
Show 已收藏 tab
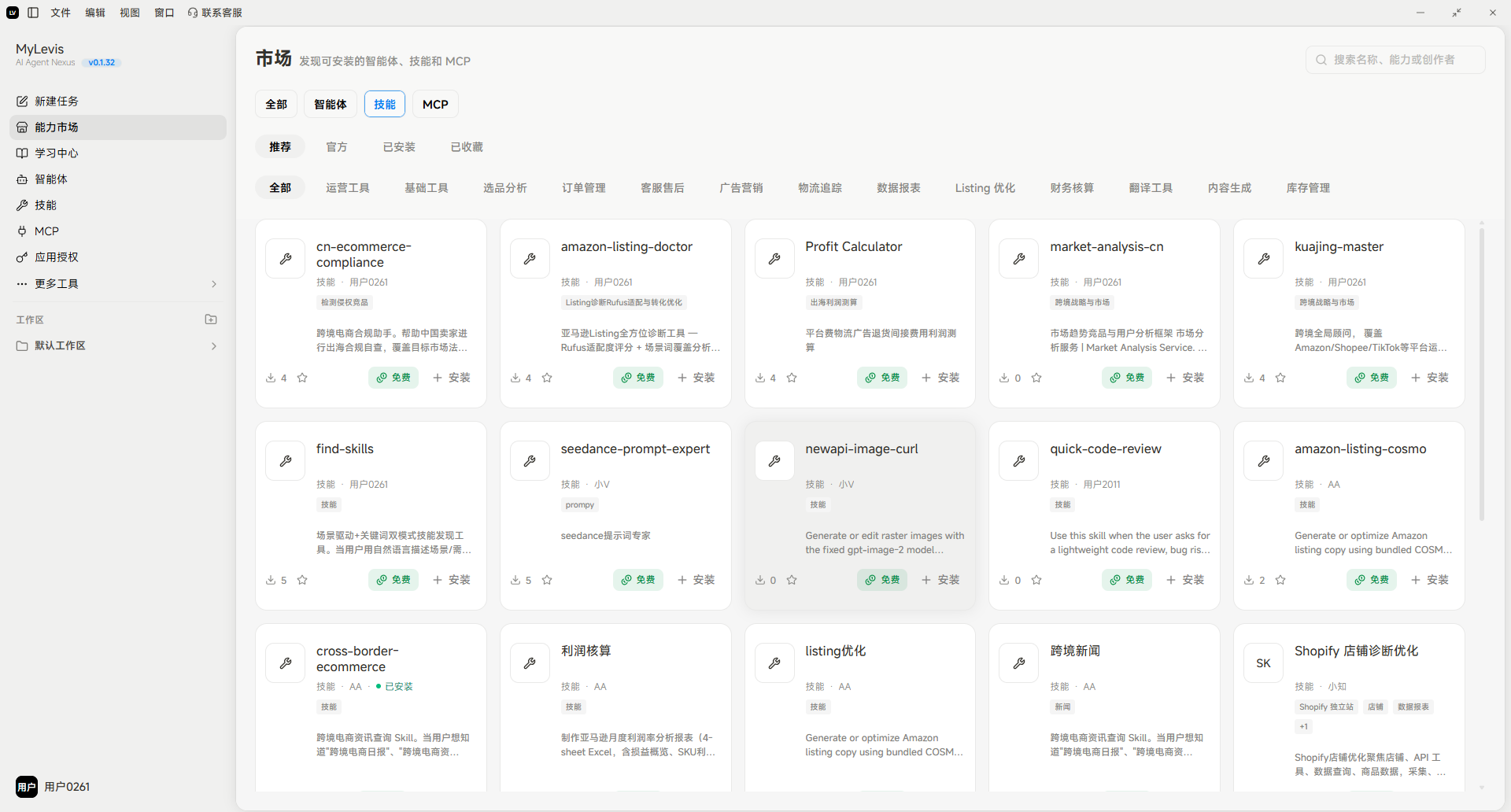tap(467, 147)
